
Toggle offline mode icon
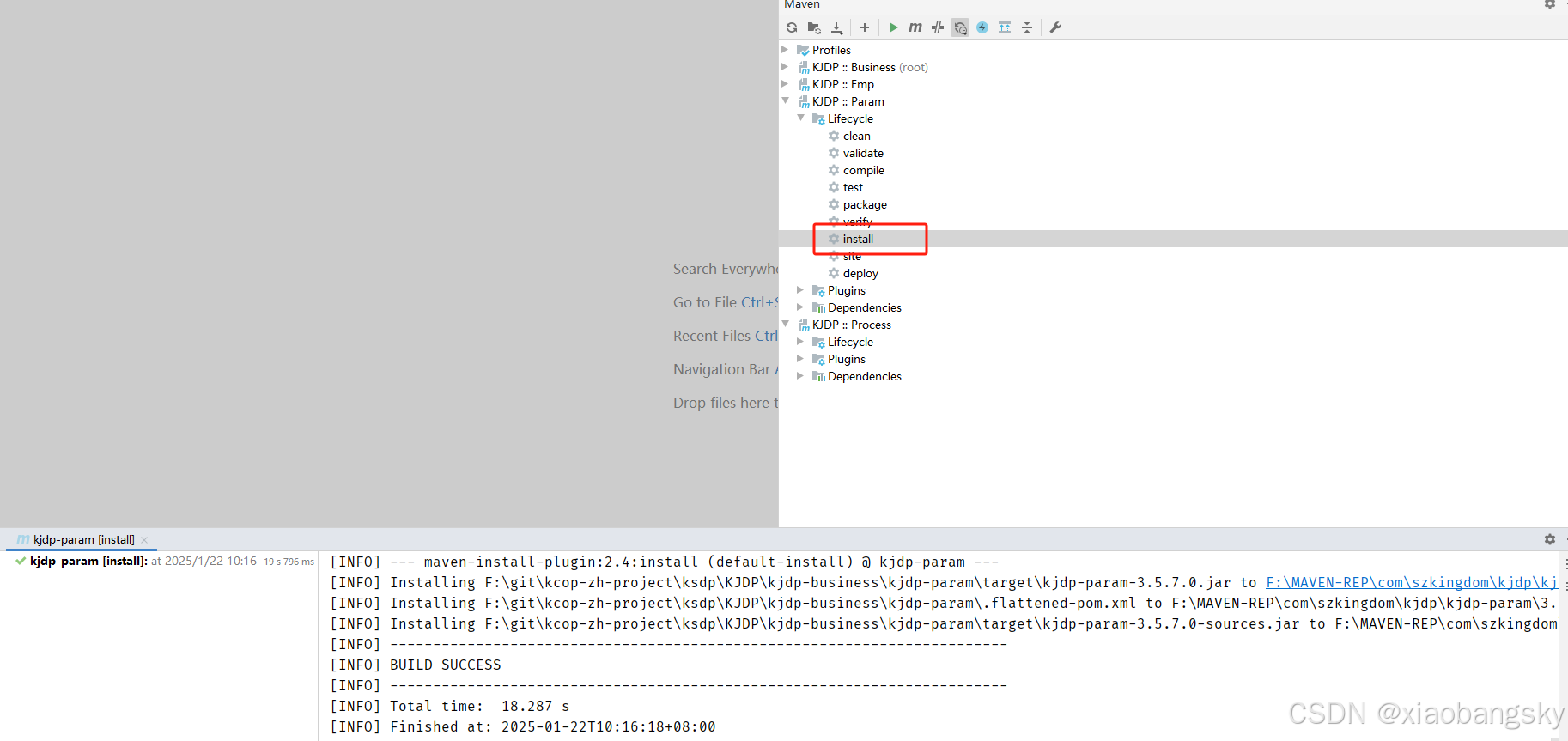coord(938,27)
